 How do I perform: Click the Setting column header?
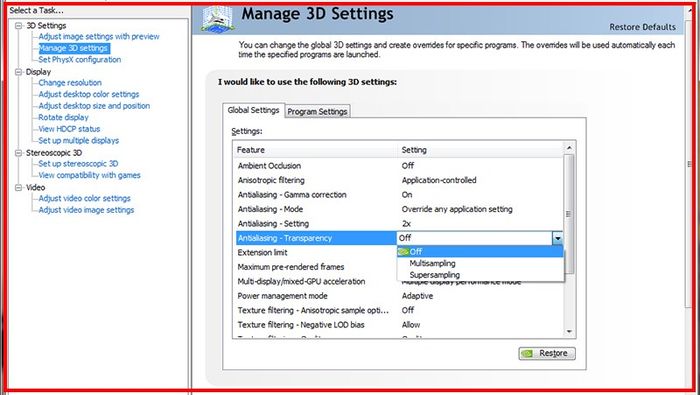480,150
